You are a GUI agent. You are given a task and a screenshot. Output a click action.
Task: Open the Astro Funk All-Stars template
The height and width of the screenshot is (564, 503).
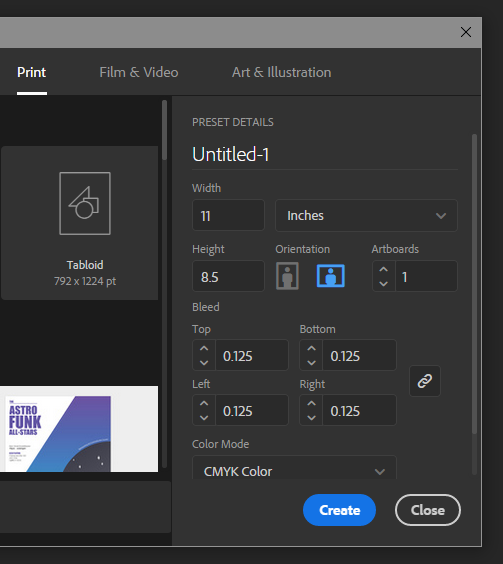79,429
